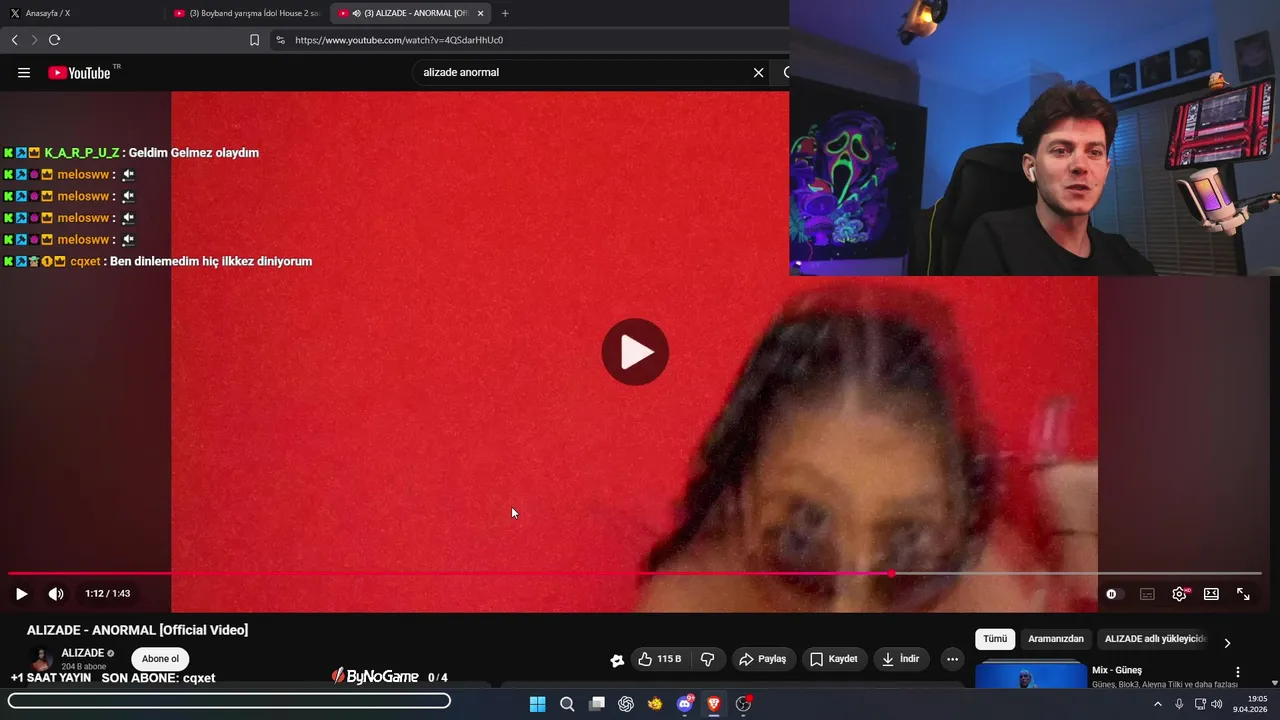The width and height of the screenshot is (1280, 720).
Task: Mute the video player volume
Action: pos(56,594)
